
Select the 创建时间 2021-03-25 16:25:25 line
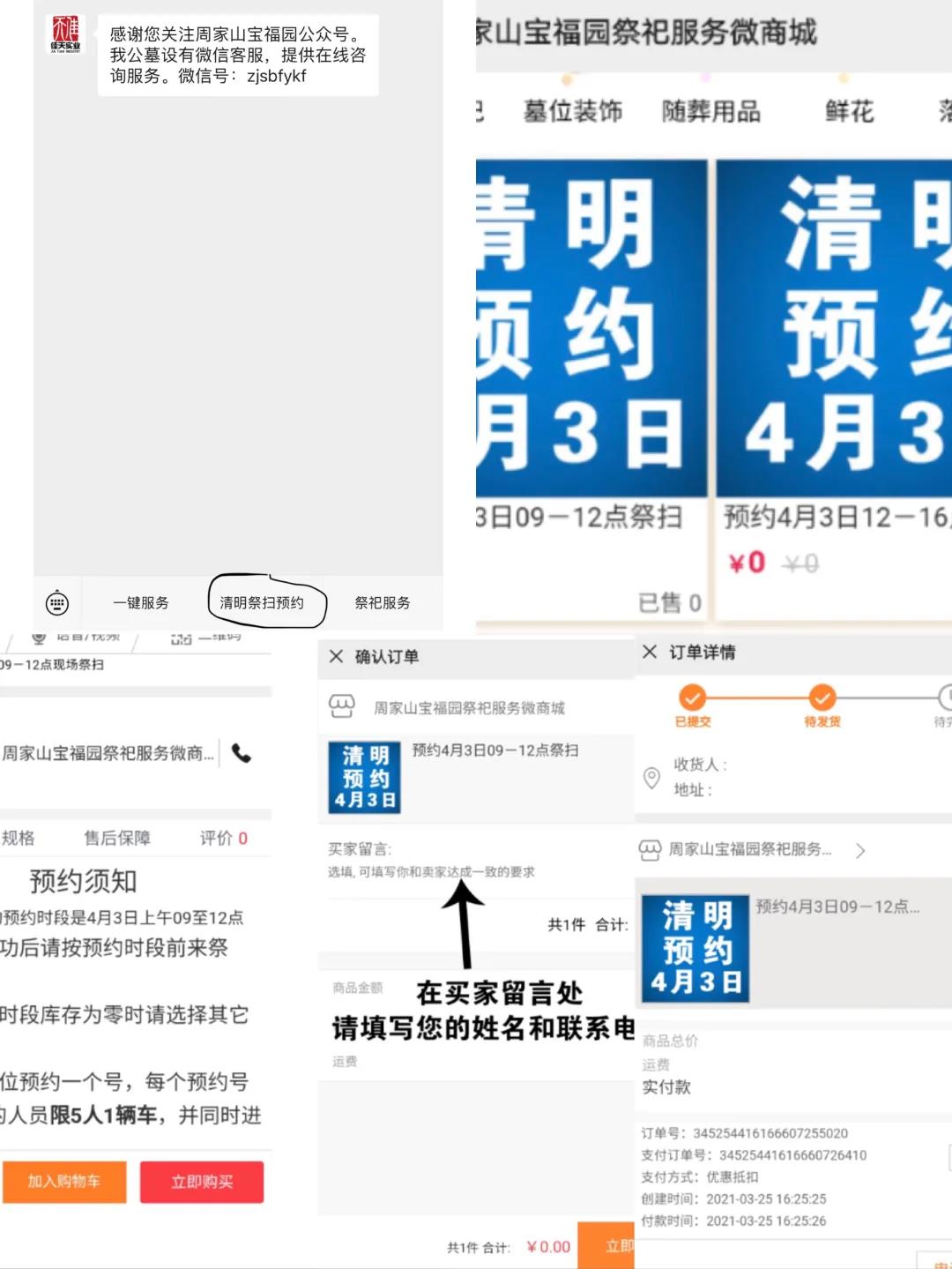tap(734, 1199)
